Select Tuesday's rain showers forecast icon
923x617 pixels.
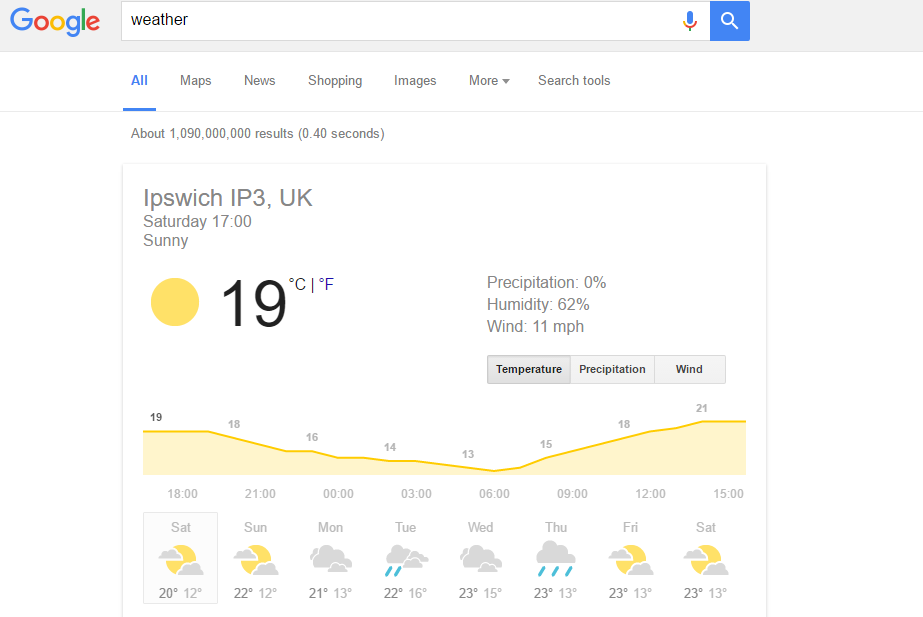pos(406,560)
